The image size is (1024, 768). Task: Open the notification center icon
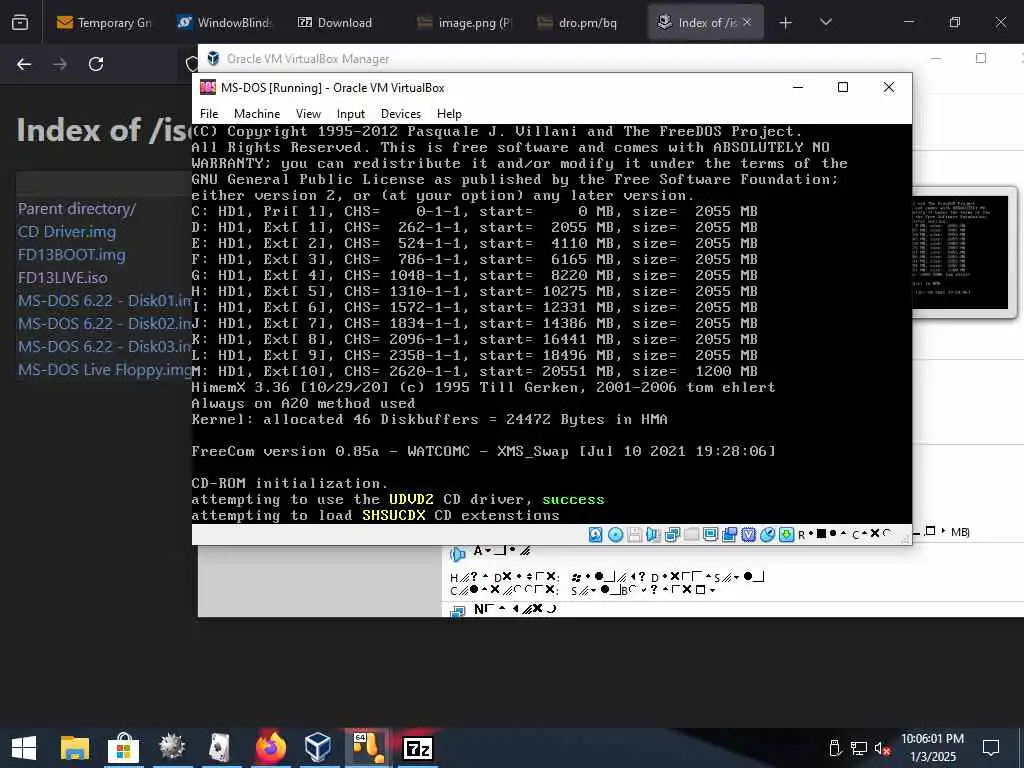coord(991,748)
